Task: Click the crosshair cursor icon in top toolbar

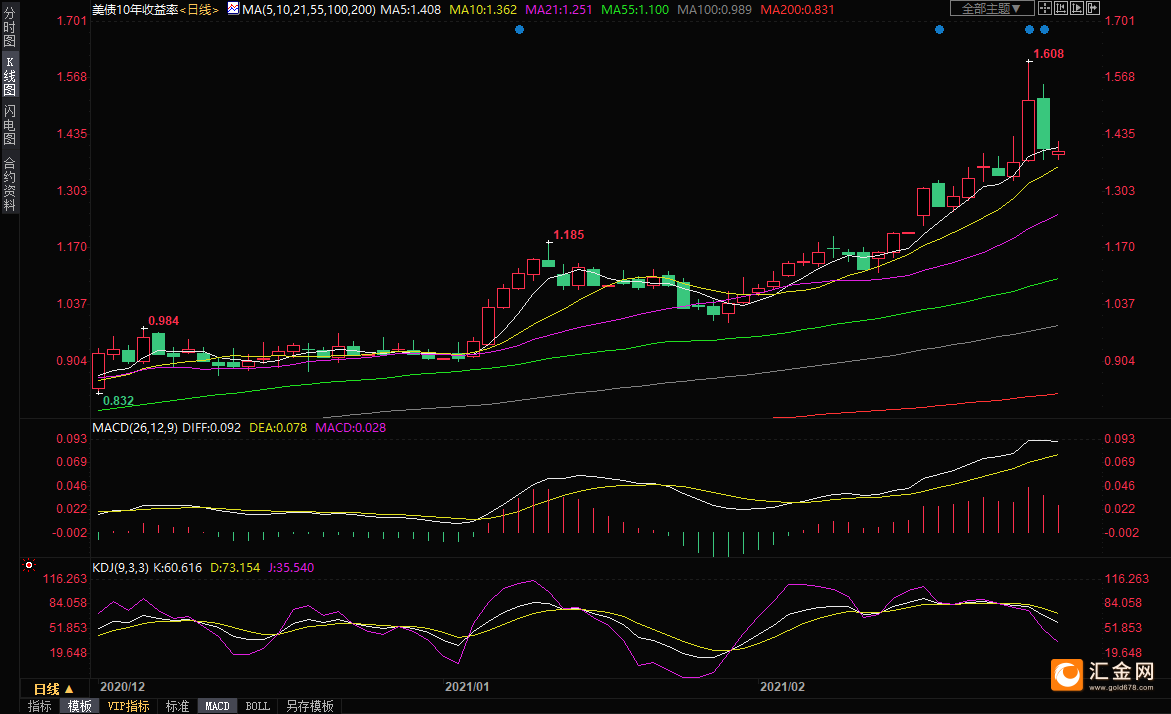Action: (1045, 8)
